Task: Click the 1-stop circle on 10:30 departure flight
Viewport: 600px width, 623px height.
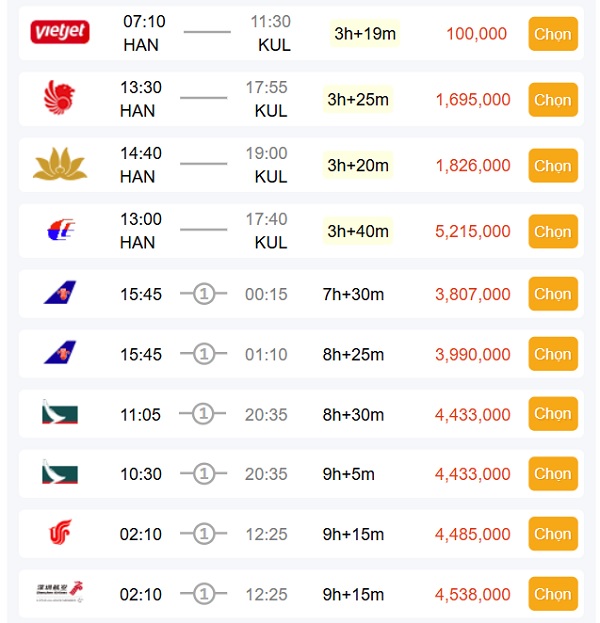Action: [x=204, y=474]
